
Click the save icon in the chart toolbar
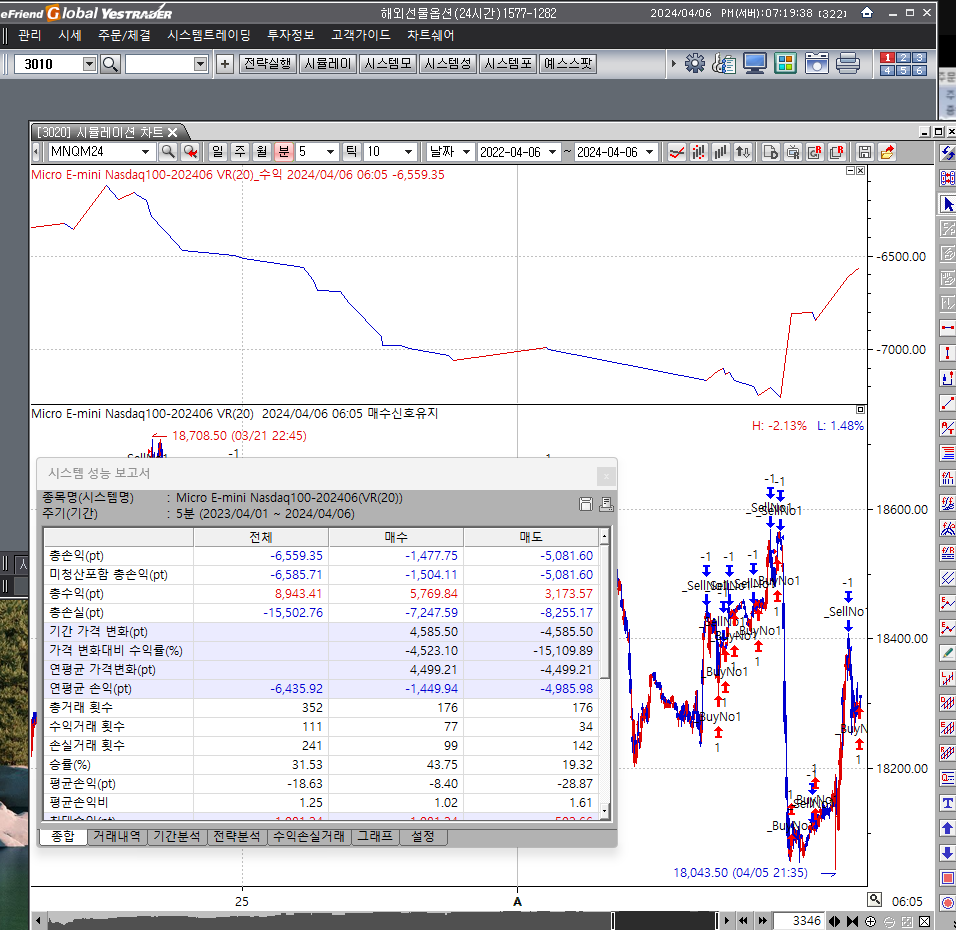[x=865, y=152]
